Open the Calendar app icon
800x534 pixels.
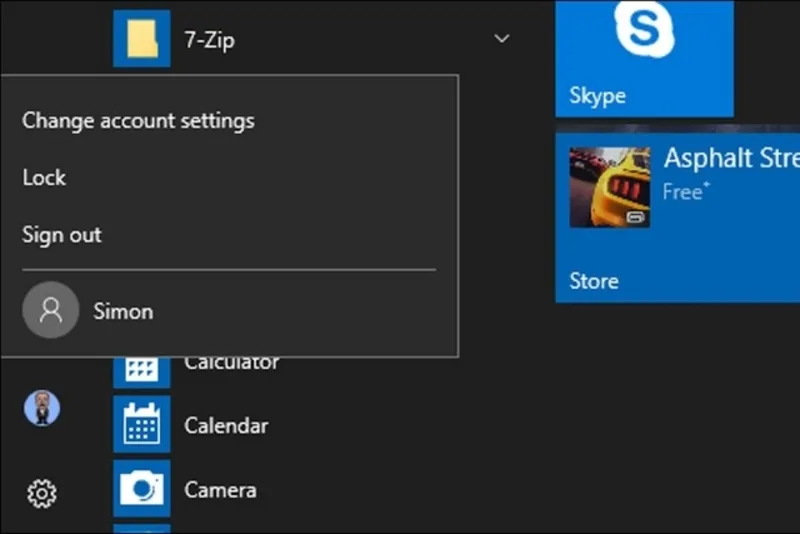(x=141, y=425)
